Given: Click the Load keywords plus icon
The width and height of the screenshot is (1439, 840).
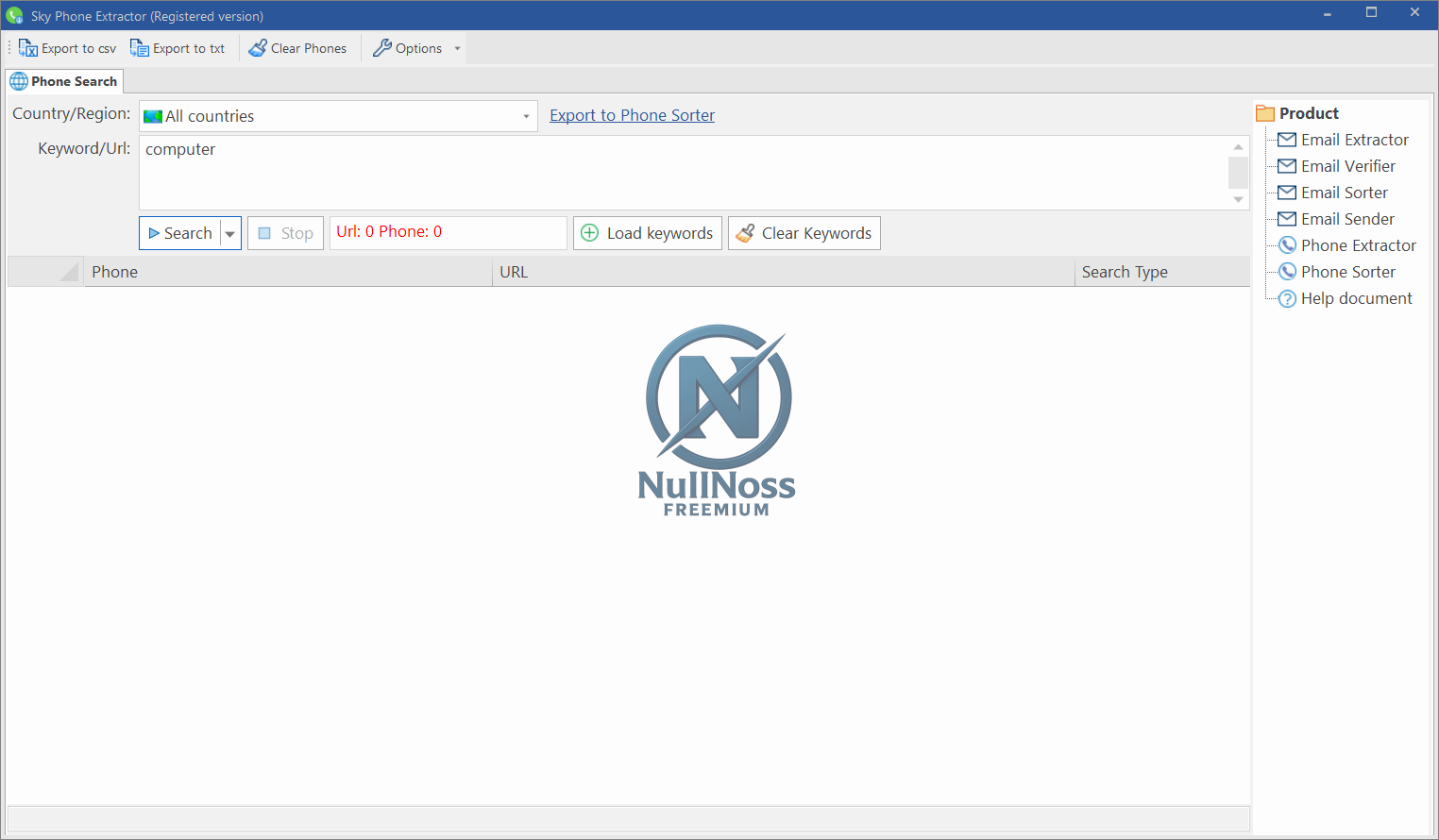Looking at the screenshot, I should pos(589,233).
